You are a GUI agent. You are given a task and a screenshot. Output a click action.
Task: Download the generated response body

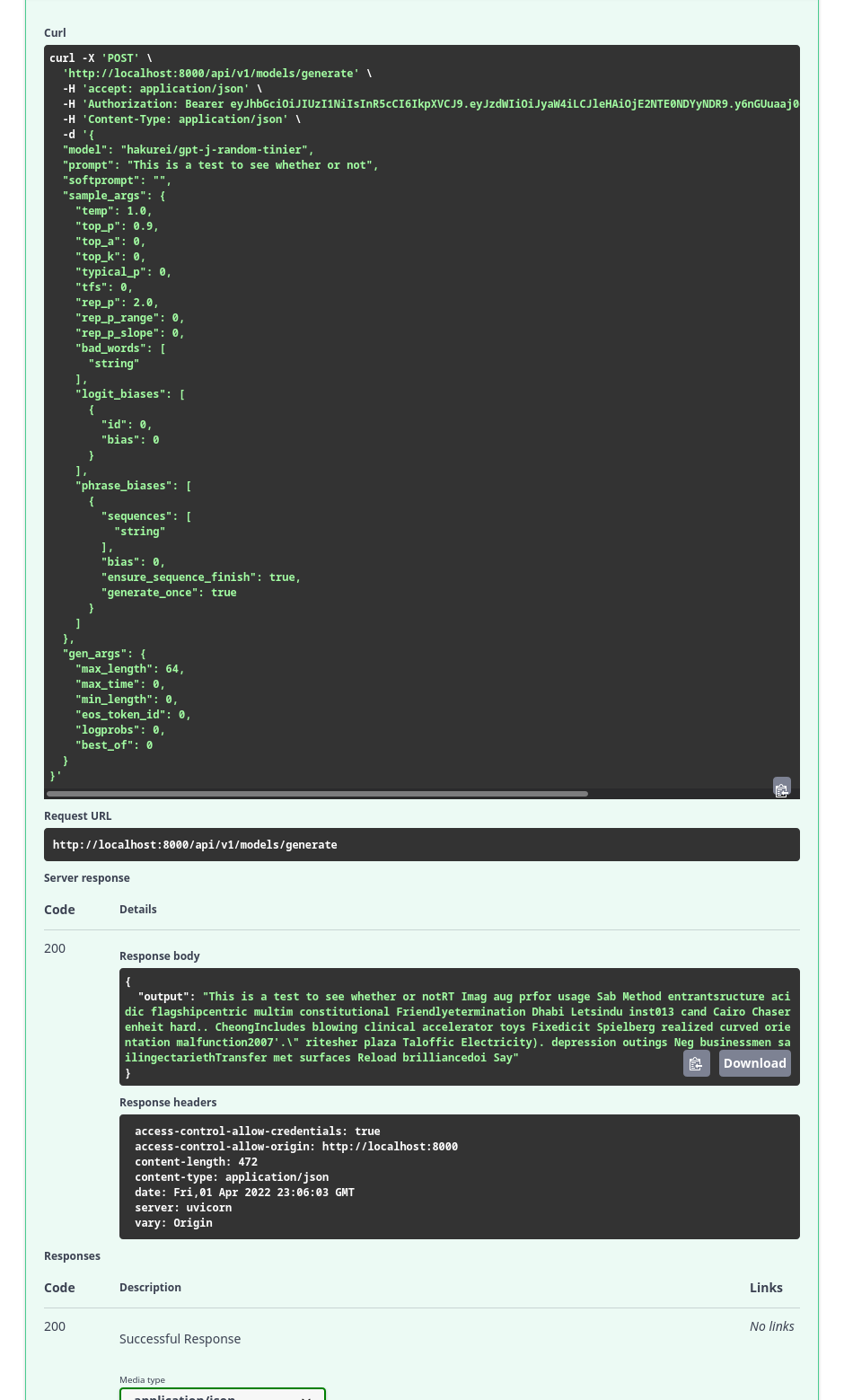pos(754,1062)
